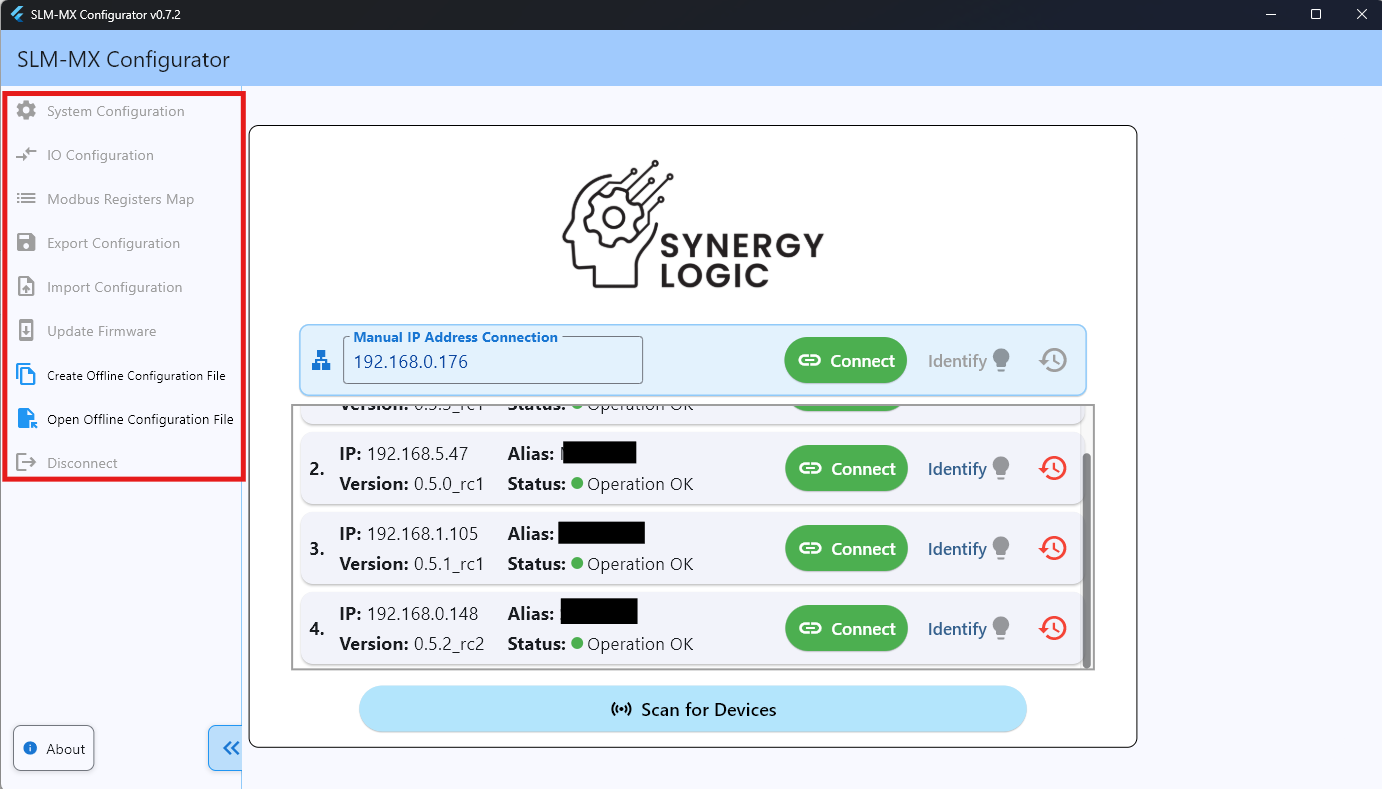Viewport: 1382px width, 789px height.
Task: Click the device list vertical scrollbar
Action: (x=1087, y=560)
